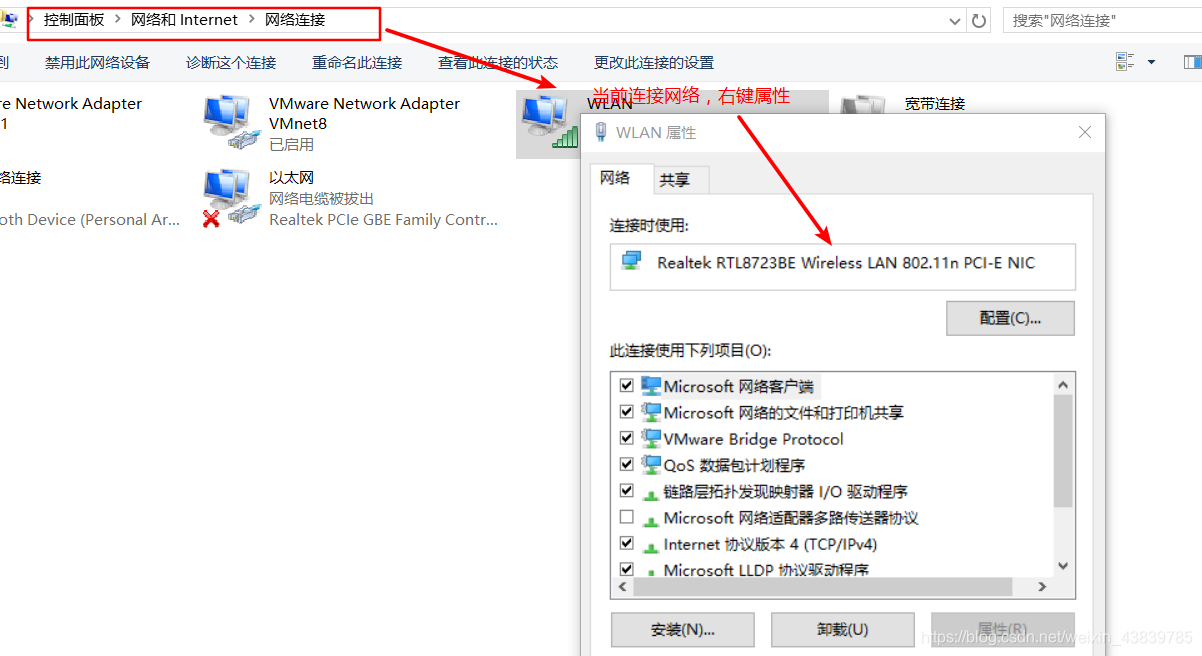The height and width of the screenshot is (656, 1202).
Task: Uncheck Microsoft 网络客户端 checkbox
Action: [627, 385]
